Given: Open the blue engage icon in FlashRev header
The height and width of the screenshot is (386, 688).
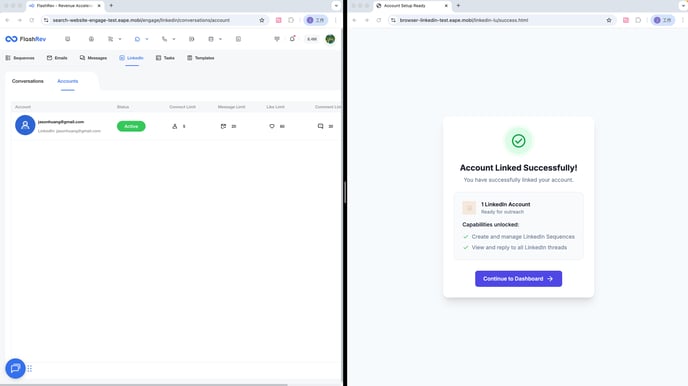Looking at the screenshot, I should [x=137, y=39].
